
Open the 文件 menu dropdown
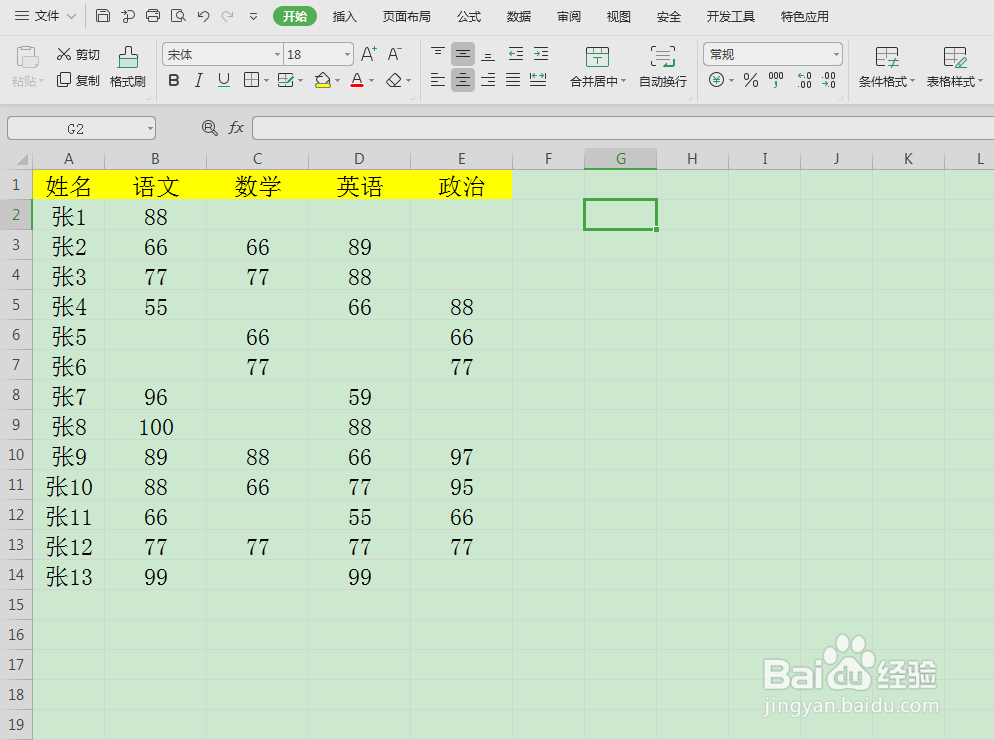click(46, 16)
